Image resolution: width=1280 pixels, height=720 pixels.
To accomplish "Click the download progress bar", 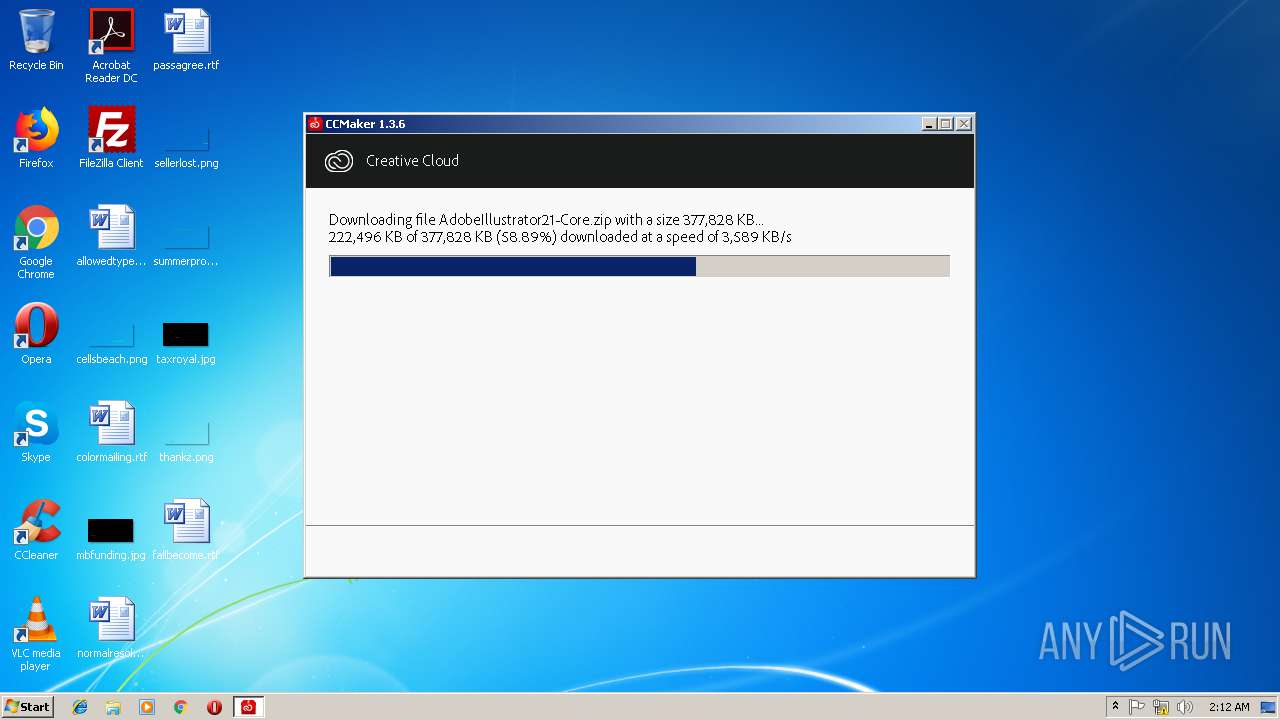I will (639, 266).
